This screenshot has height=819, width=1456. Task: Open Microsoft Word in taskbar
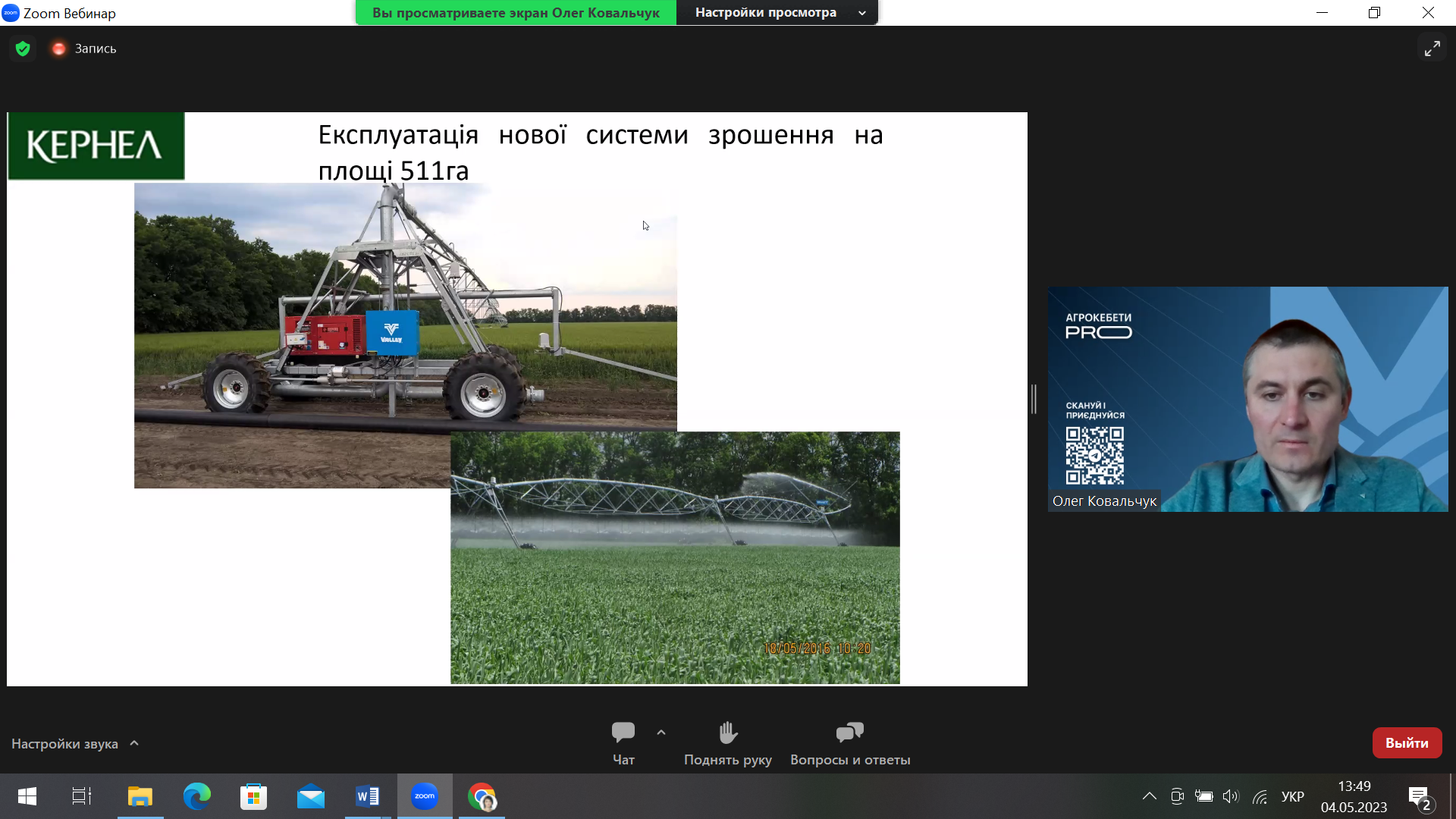pyautogui.click(x=368, y=796)
